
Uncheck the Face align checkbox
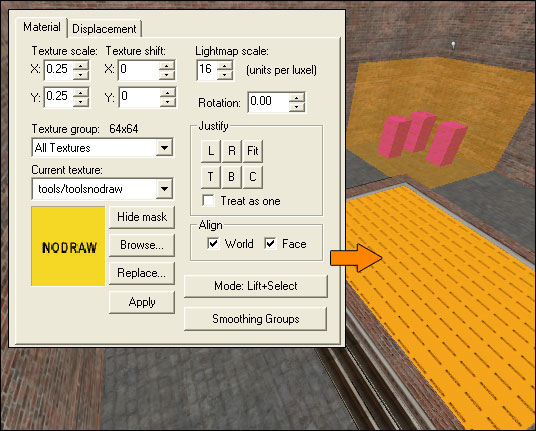[270, 244]
